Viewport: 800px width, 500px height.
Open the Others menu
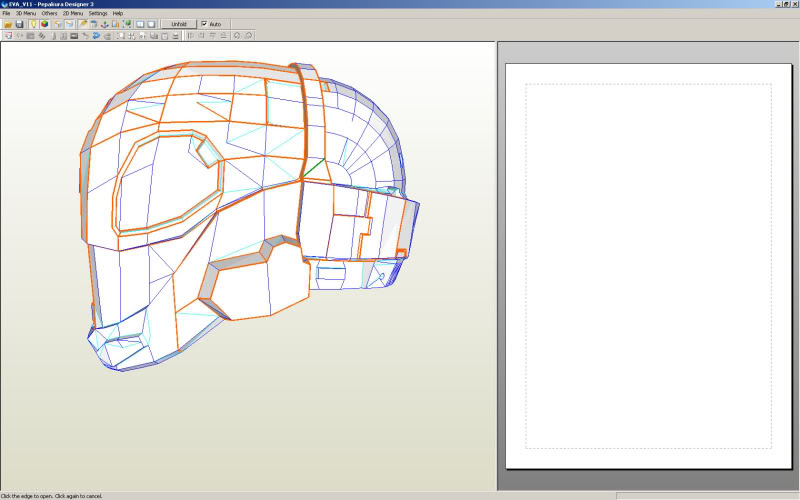(49, 13)
